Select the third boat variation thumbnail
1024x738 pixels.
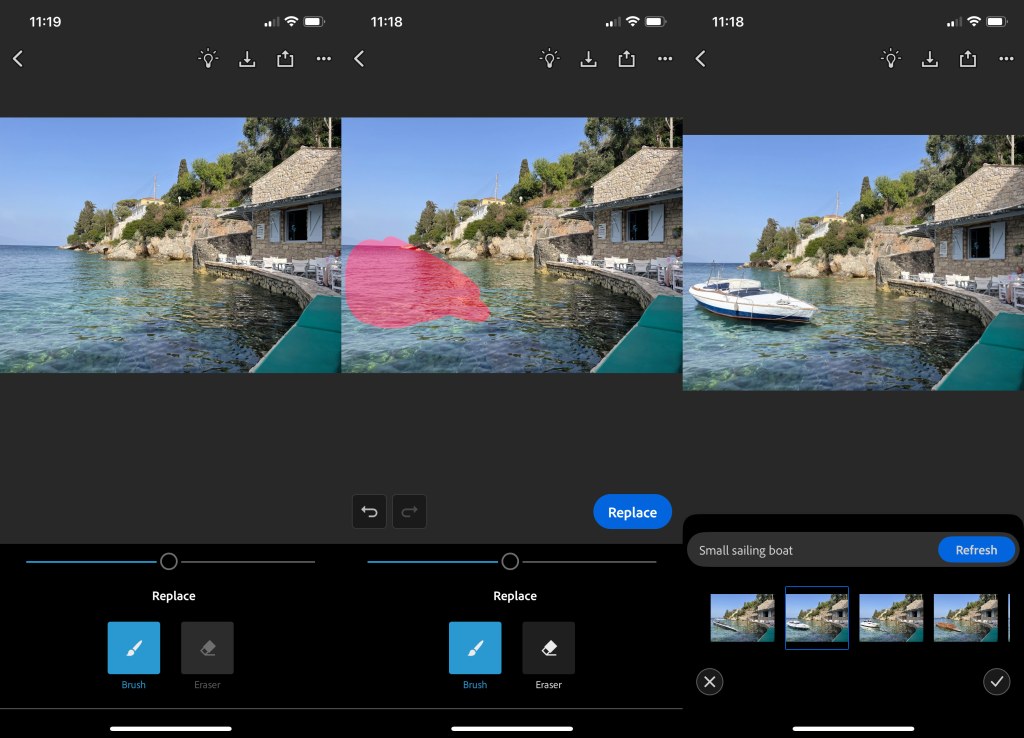point(890,617)
